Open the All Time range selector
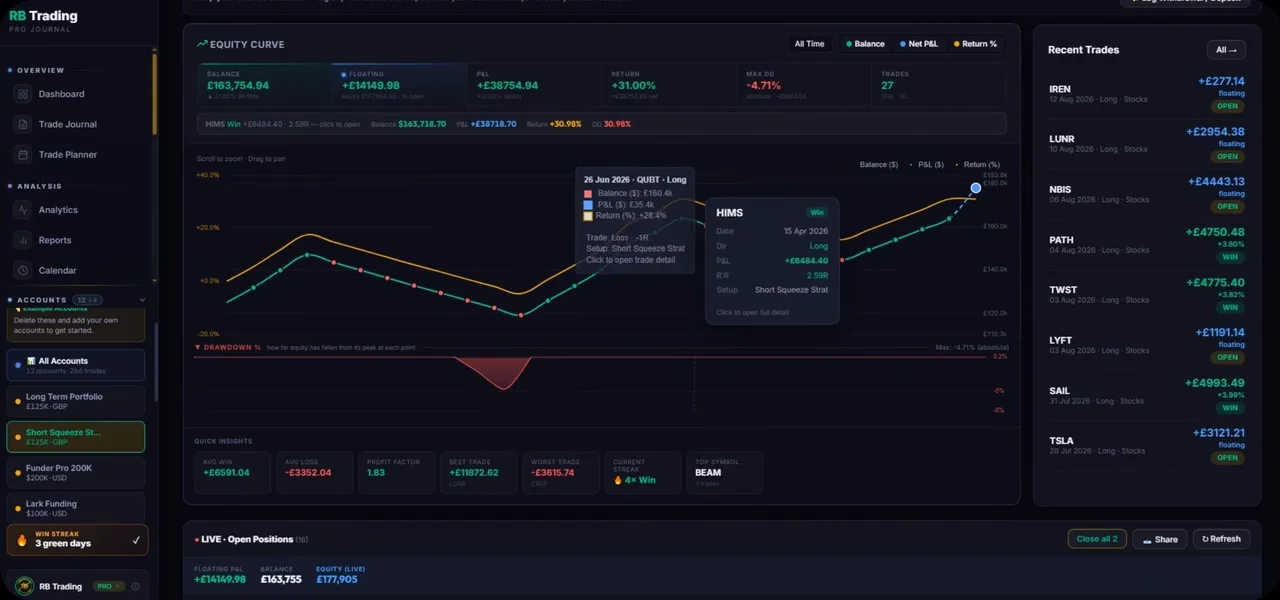Screen dimensions: 1280x600 [x=809, y=44]
